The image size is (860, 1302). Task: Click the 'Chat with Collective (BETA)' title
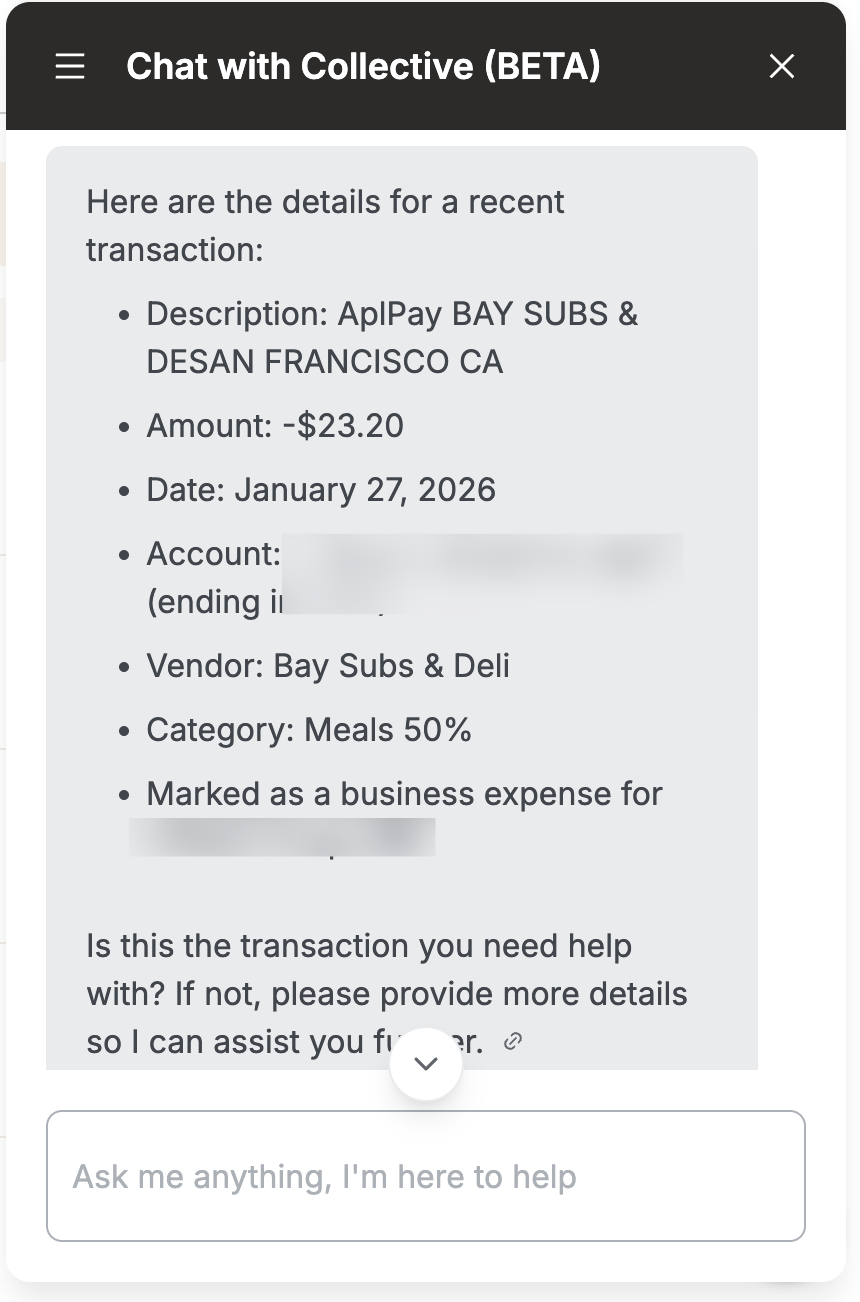click(x=363, y=67)
